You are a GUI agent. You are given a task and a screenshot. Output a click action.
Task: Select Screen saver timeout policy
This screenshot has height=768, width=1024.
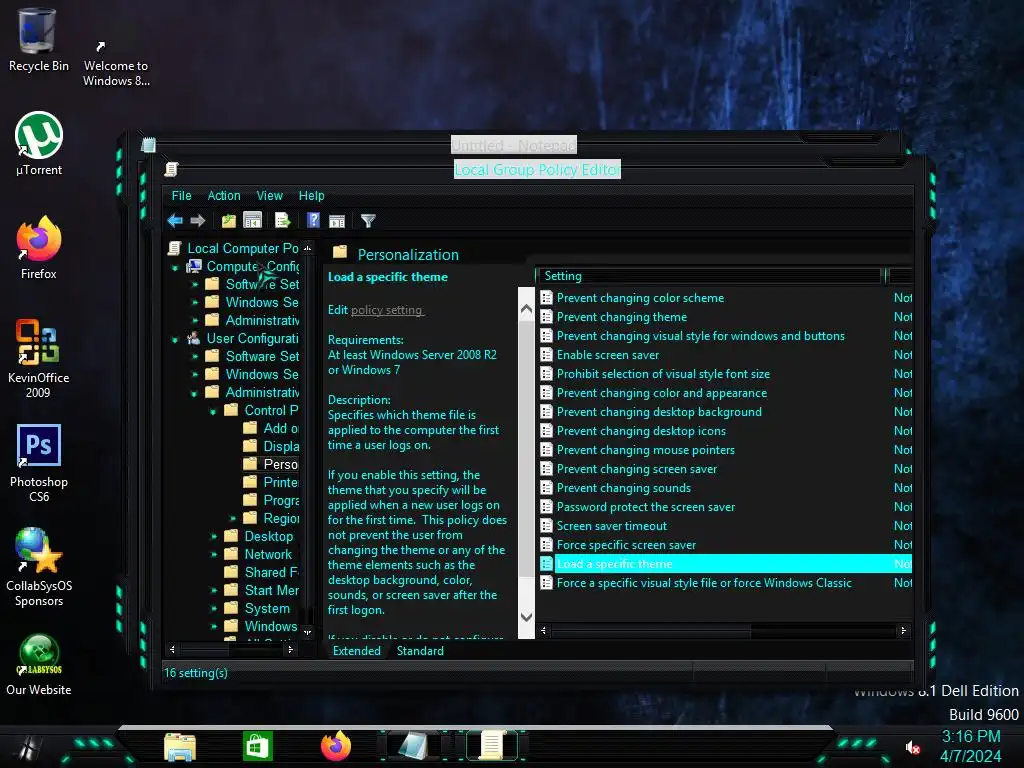point(611,526)
